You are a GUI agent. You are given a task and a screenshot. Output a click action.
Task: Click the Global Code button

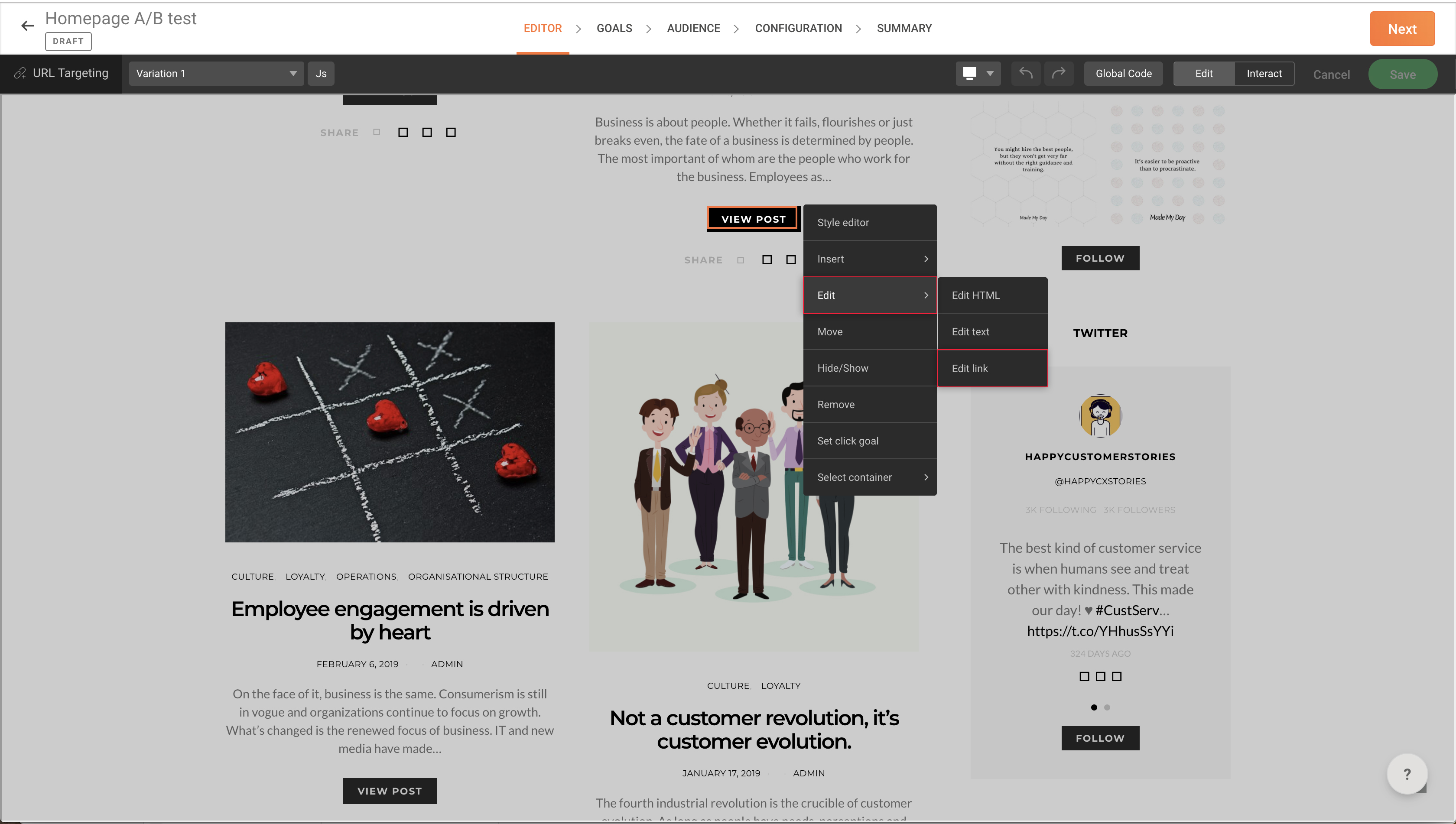coord(1123,74)
